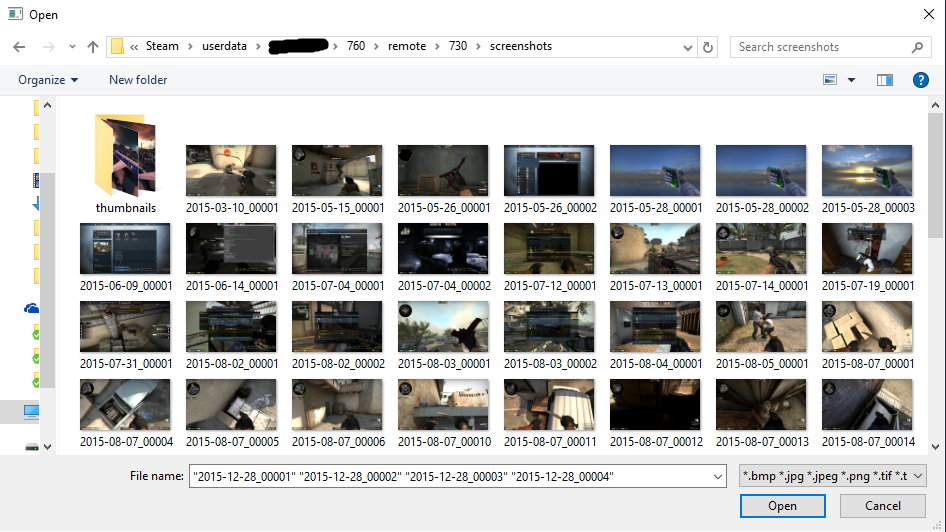Expand the File name combo dropdown
This screenshot has width=946, height=532.
pos(717,477)
